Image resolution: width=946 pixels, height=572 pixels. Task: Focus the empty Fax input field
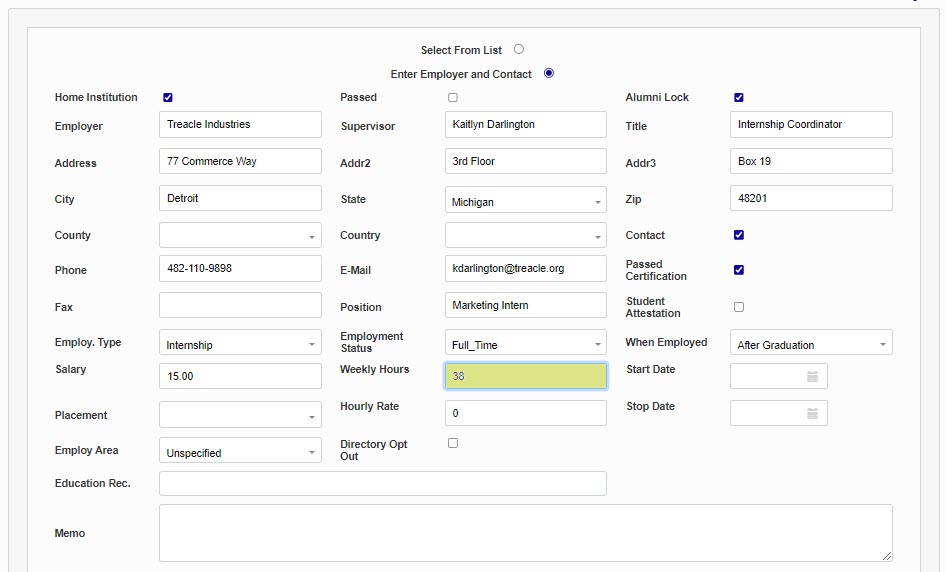240,306
